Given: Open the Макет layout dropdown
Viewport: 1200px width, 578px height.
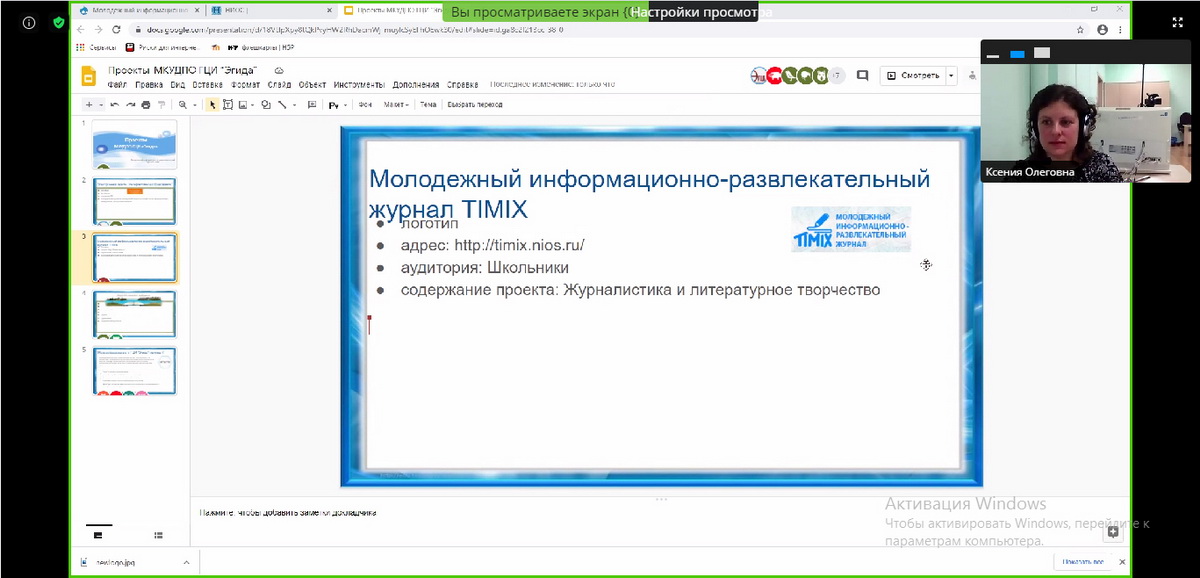Looking at the screenshot, I should (397, 105).
